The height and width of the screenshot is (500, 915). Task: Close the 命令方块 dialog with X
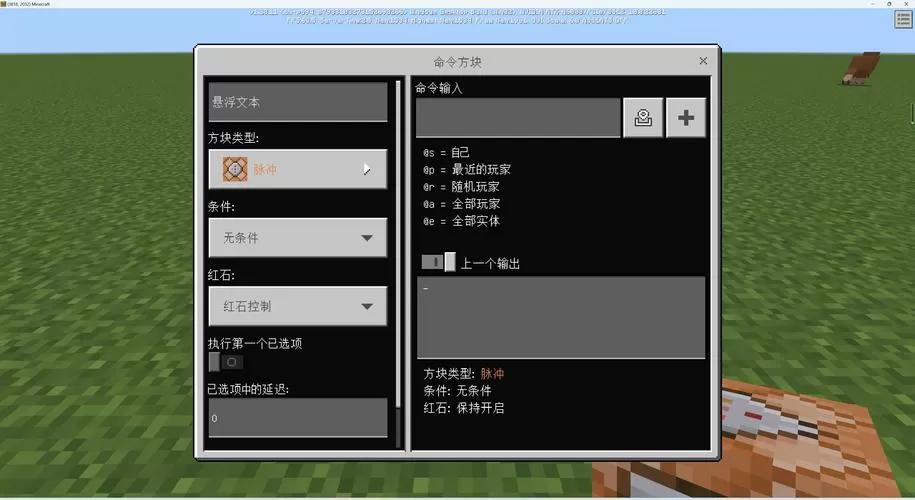click(x=703, y=61)
